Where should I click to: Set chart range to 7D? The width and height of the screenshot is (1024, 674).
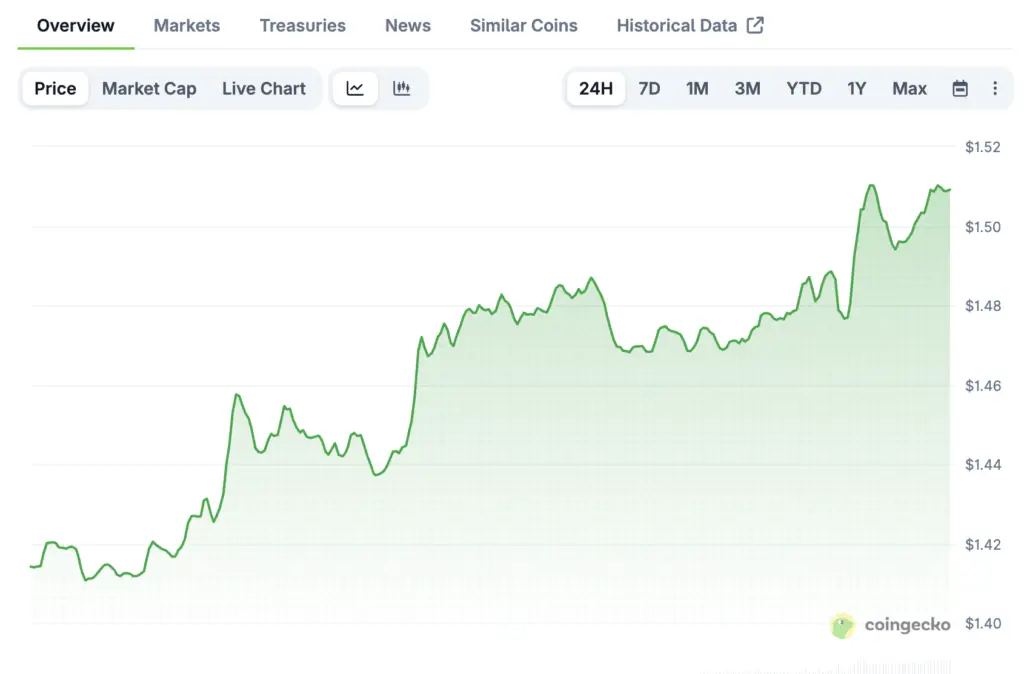(x=649, y=88)
